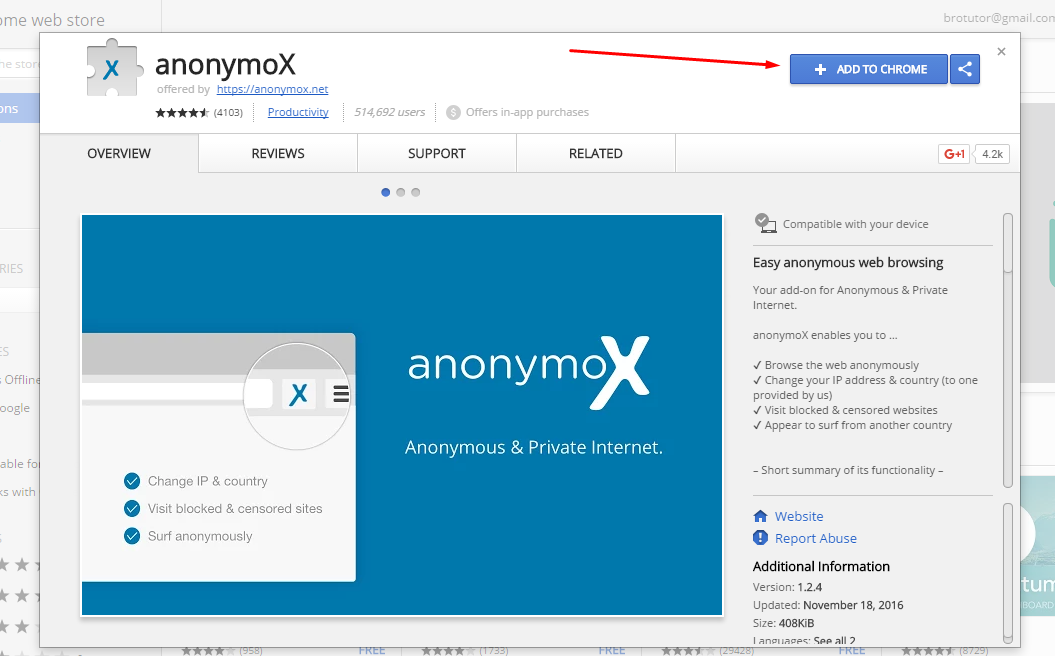
Task: Open the https://anonymox.net developer link
Action: point(272,89)
